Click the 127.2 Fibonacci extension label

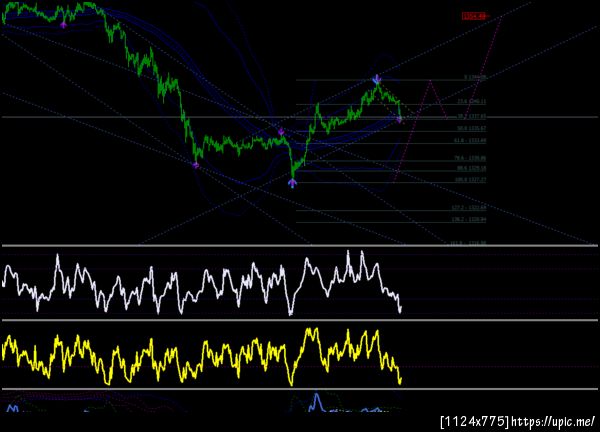pos(469,207)
